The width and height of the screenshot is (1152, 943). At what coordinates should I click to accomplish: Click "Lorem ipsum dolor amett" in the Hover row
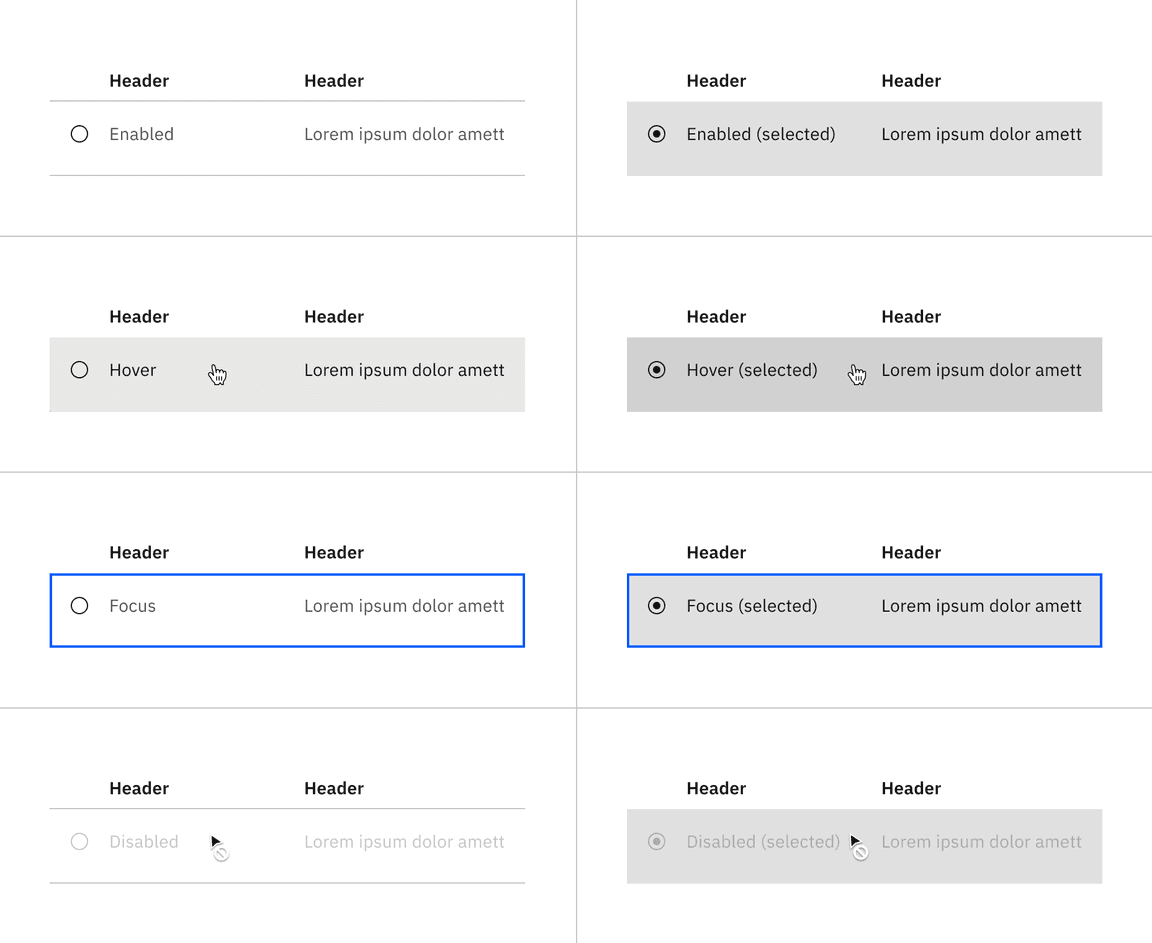pyautogui.click(x=404, y=370)
